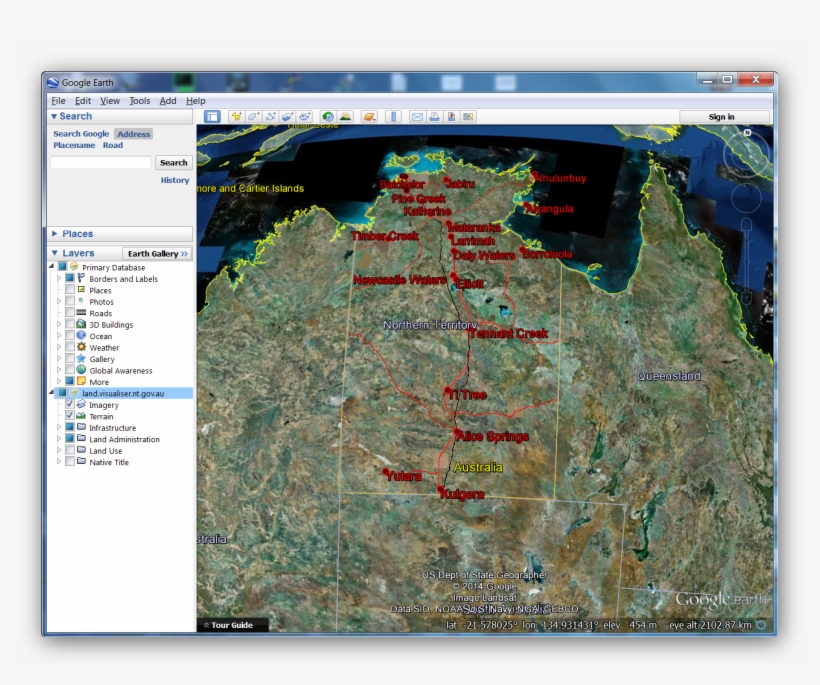The width and height of the screenshot is (820, 685).
Task: Click the ruler measurement icon
Action: click(x=394, y=117)
